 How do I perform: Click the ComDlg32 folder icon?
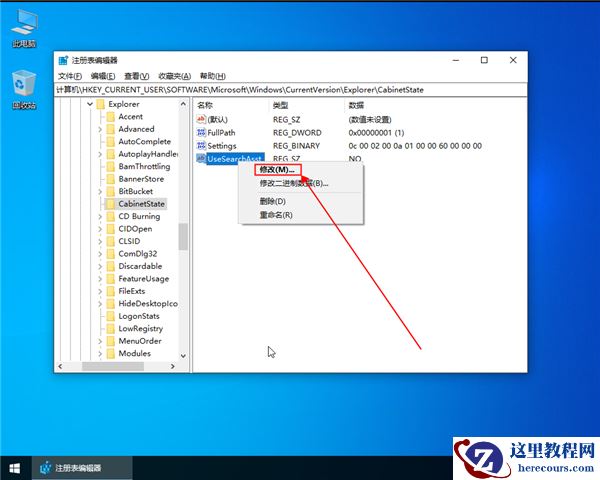coord(111,254)
